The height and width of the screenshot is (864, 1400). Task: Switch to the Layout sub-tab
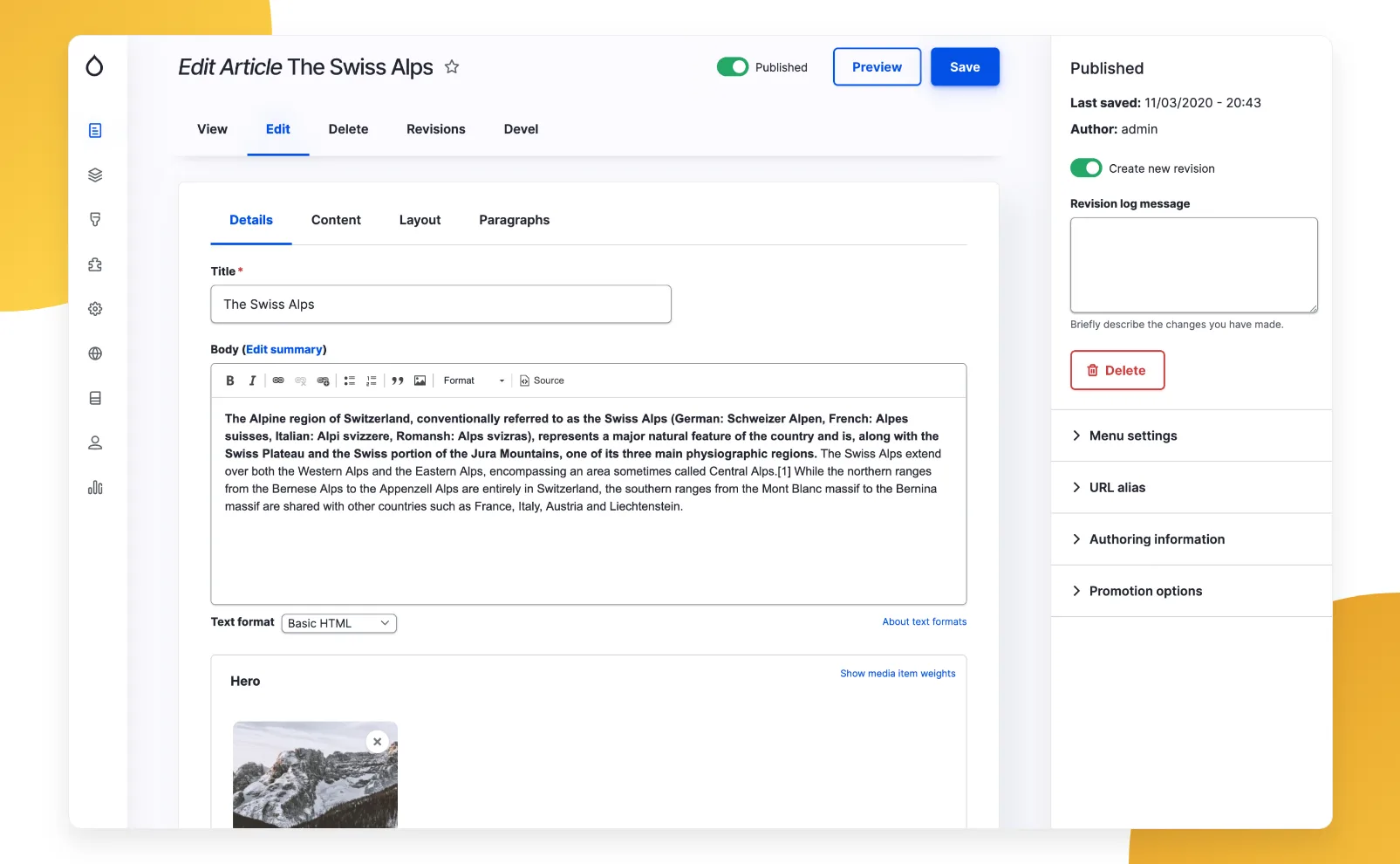coord(420,220)
